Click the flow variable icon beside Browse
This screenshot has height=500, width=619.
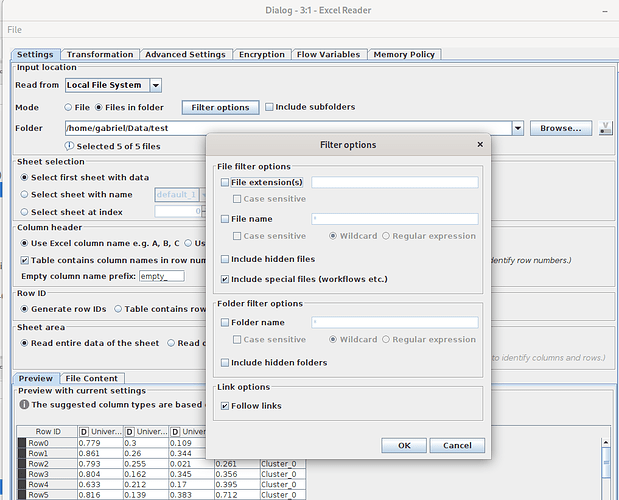(605, 128)
